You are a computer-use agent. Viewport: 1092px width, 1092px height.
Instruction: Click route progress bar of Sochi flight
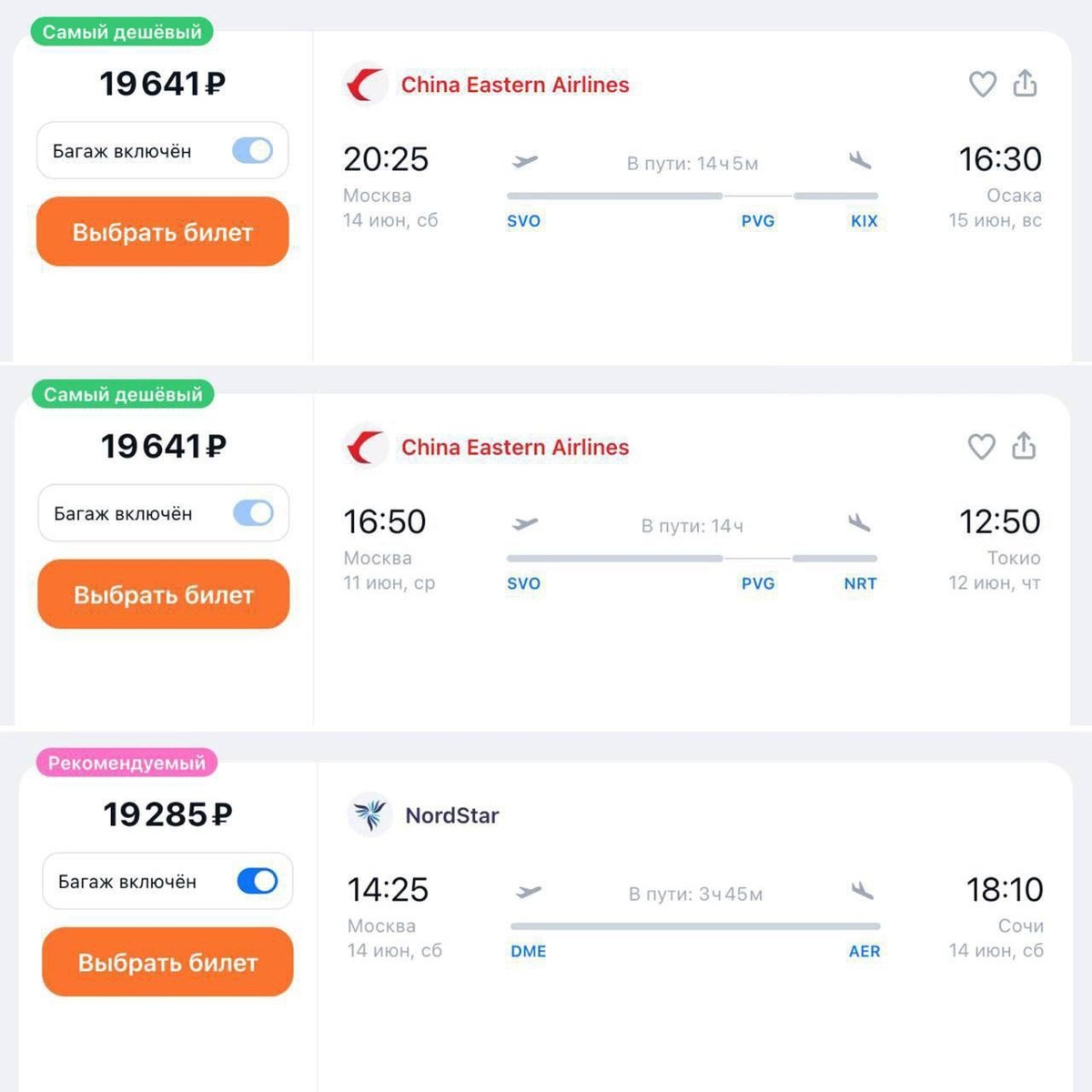coord(695,926)
